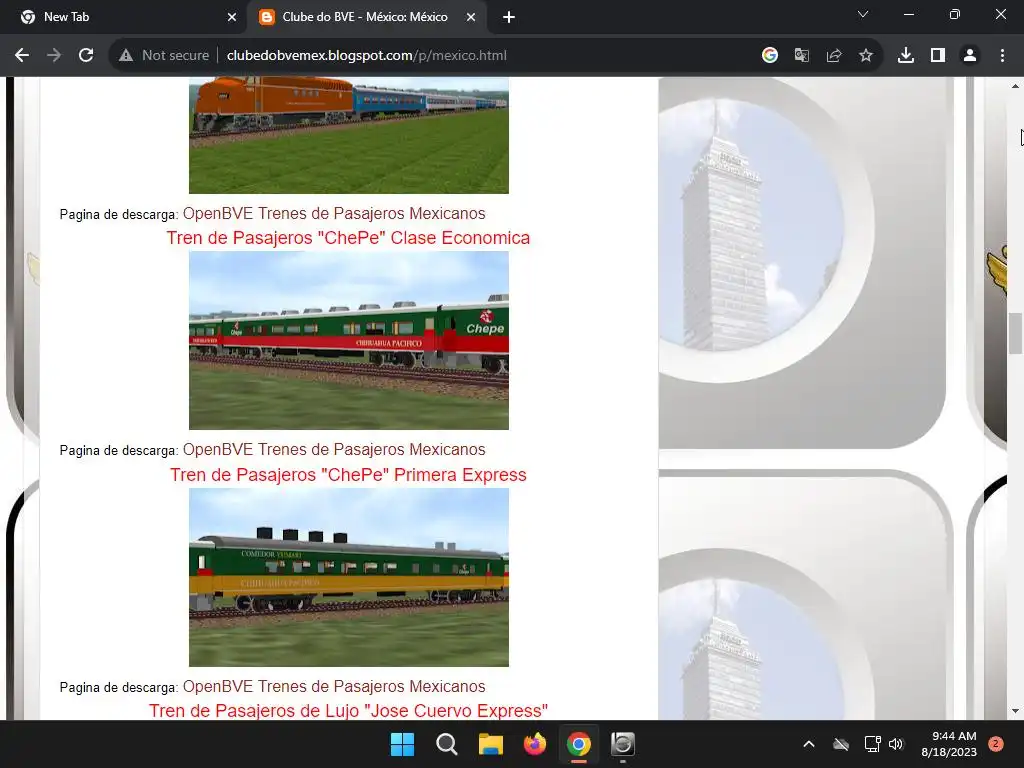
Task: Open a new tab with plus button
Action: [509, 18]
